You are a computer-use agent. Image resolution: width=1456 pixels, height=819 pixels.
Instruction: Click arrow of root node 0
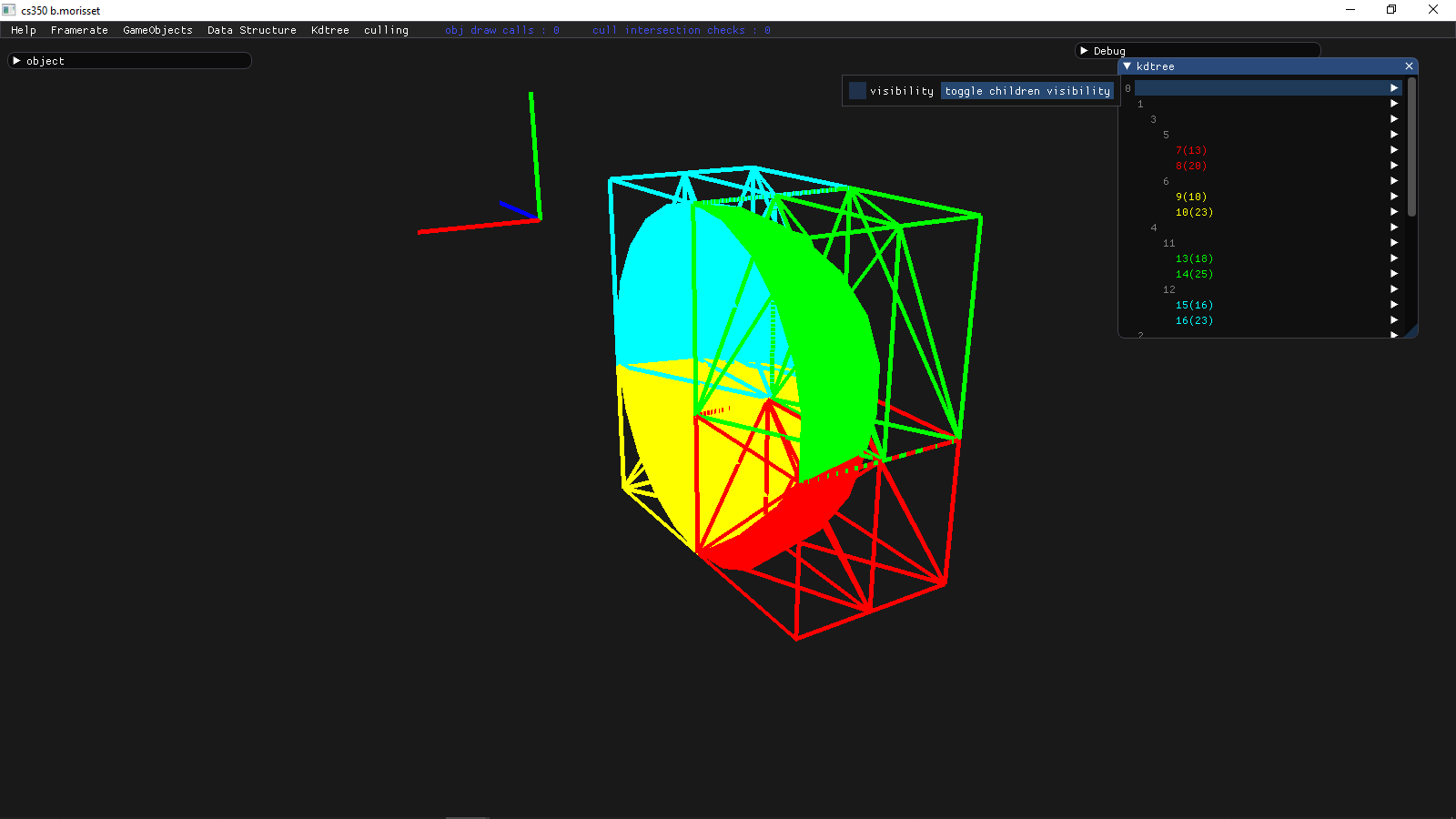(1393, 88)
